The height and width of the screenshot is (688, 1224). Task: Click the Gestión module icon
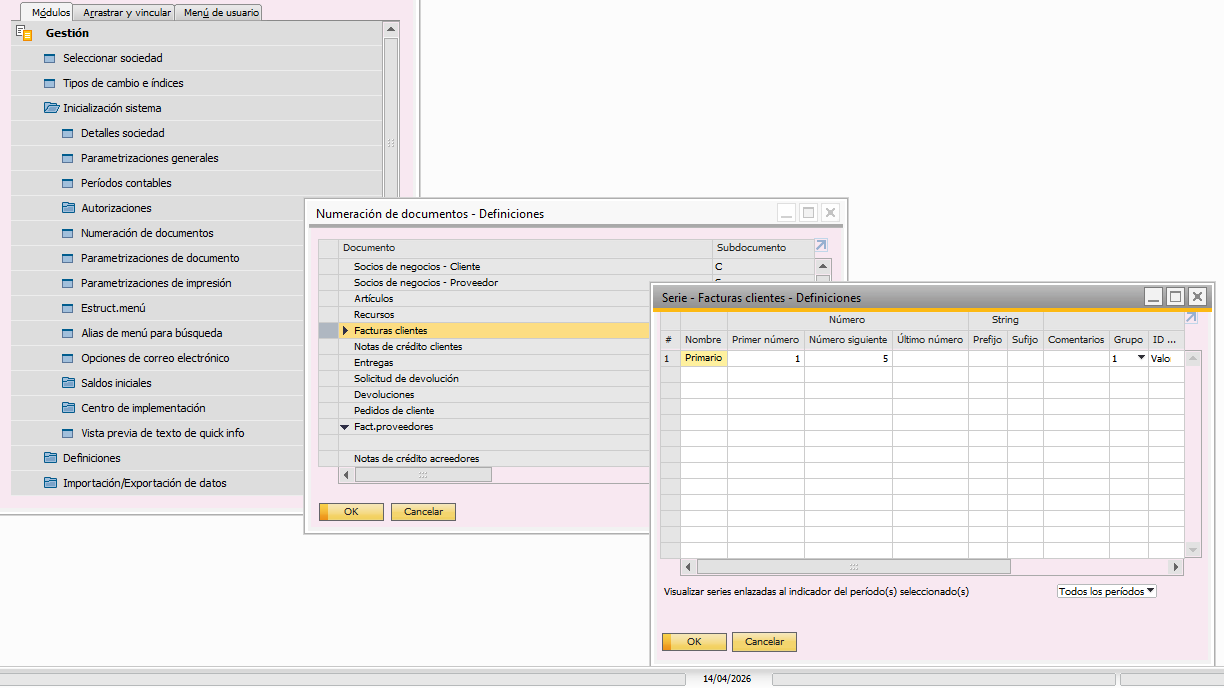25,33
